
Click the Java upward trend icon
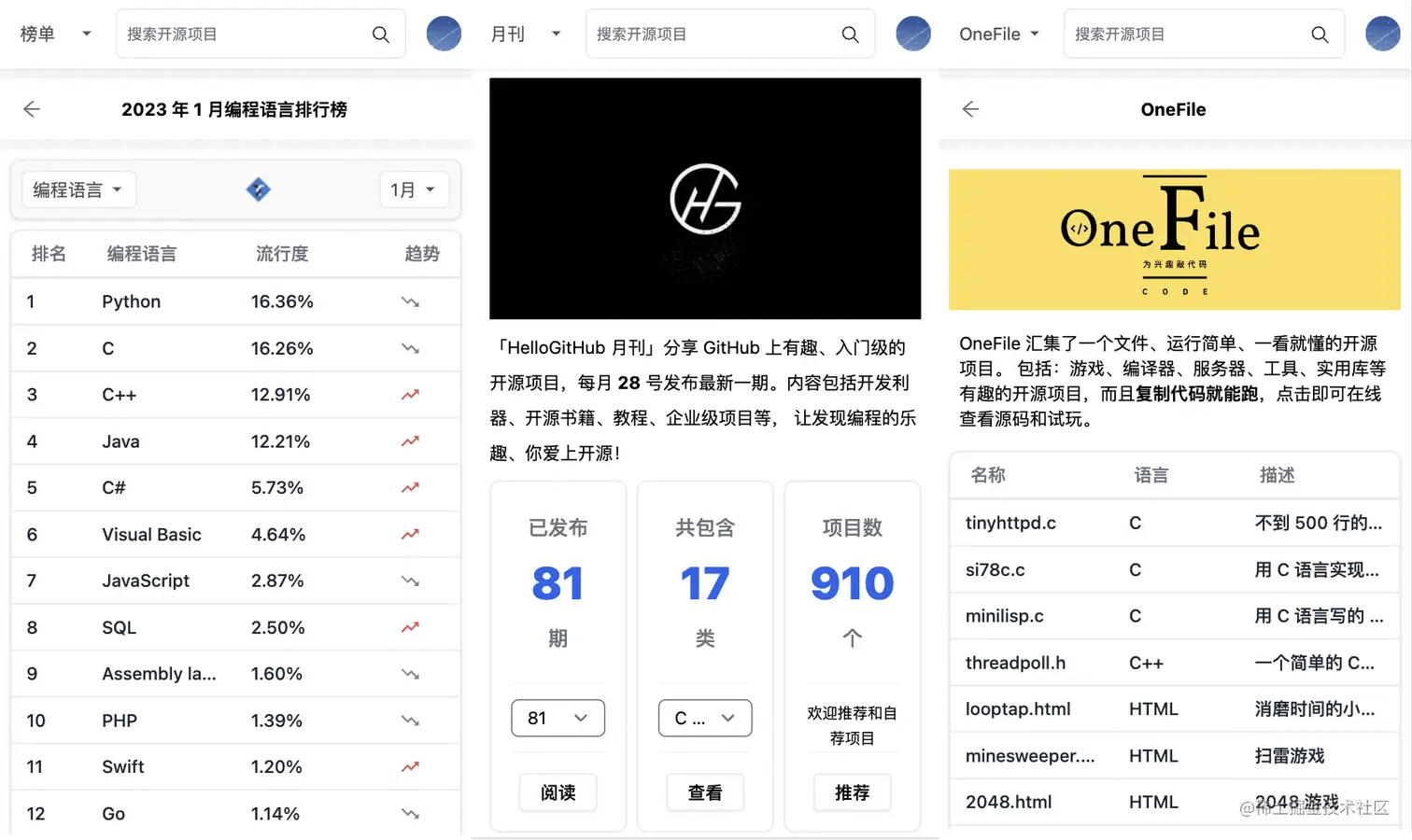(410, 441)
